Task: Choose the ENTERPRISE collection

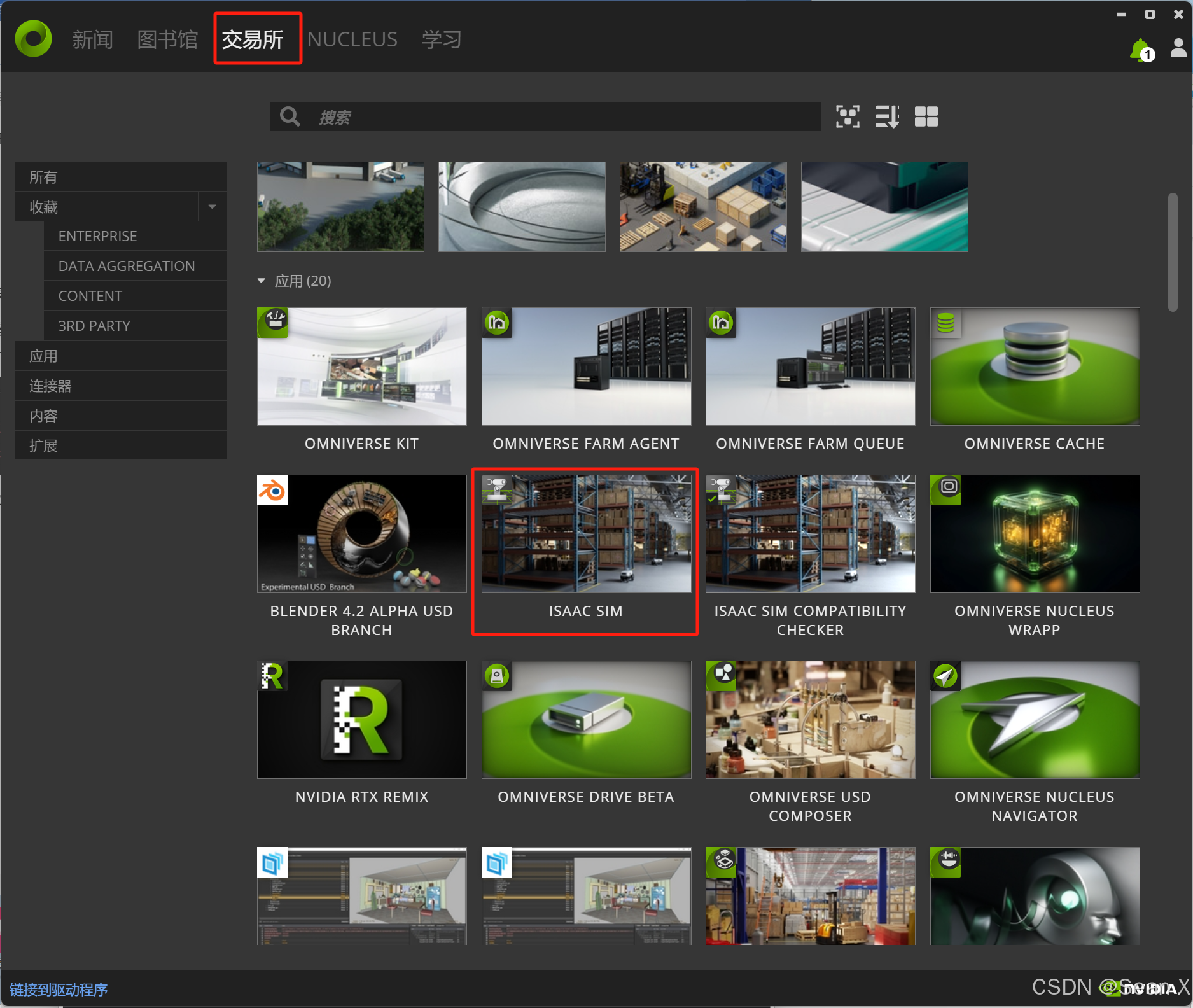Action: point(135,236)
